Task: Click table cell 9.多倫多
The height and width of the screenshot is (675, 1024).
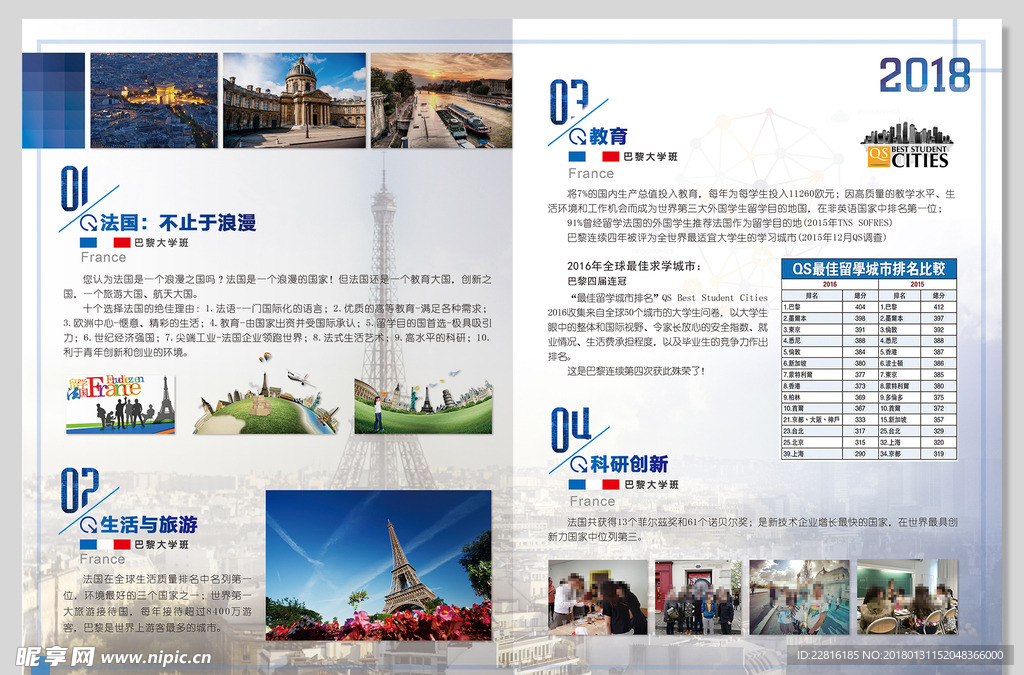Action: pos(899,397)
